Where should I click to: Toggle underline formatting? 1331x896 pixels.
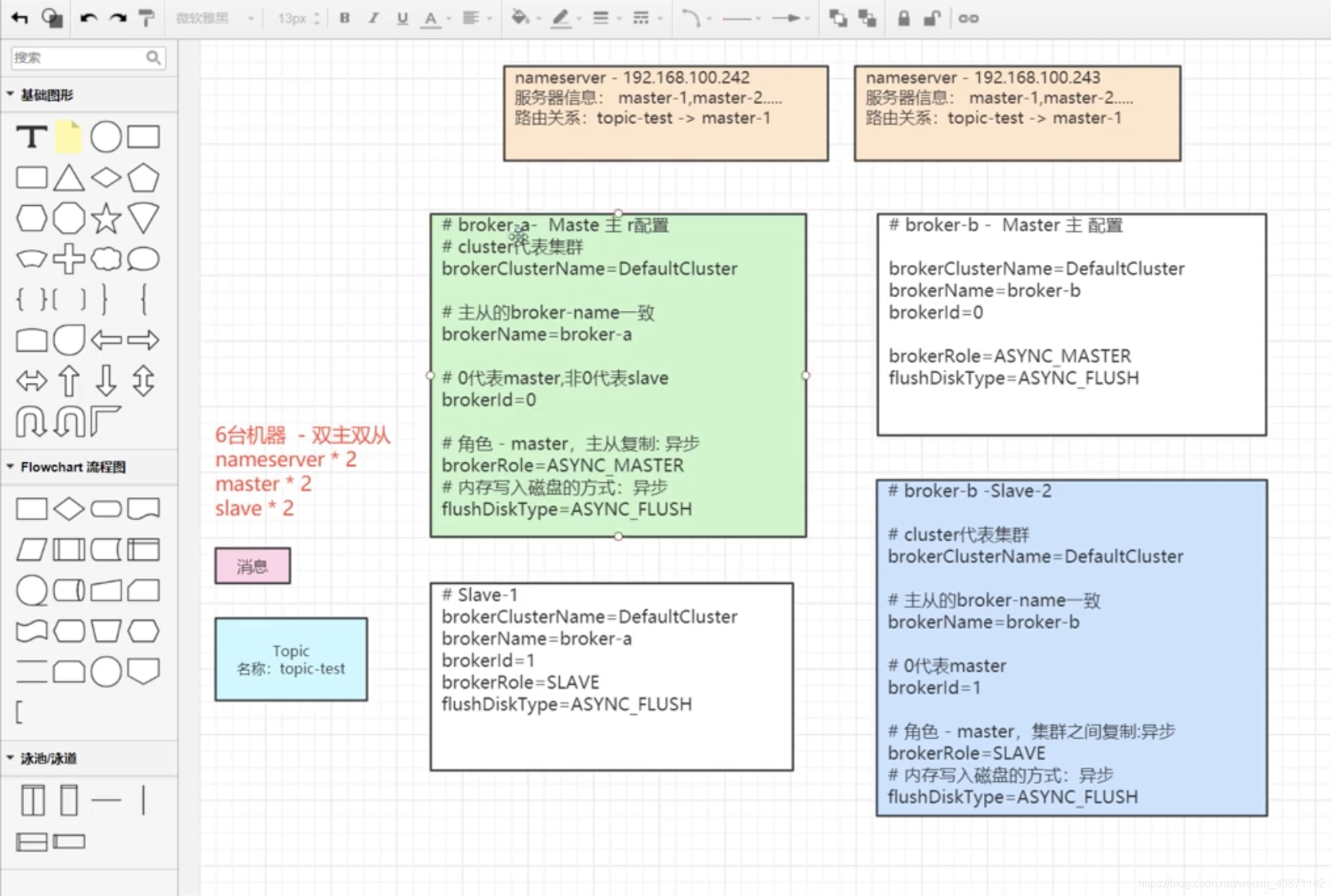tap(402, 19)
